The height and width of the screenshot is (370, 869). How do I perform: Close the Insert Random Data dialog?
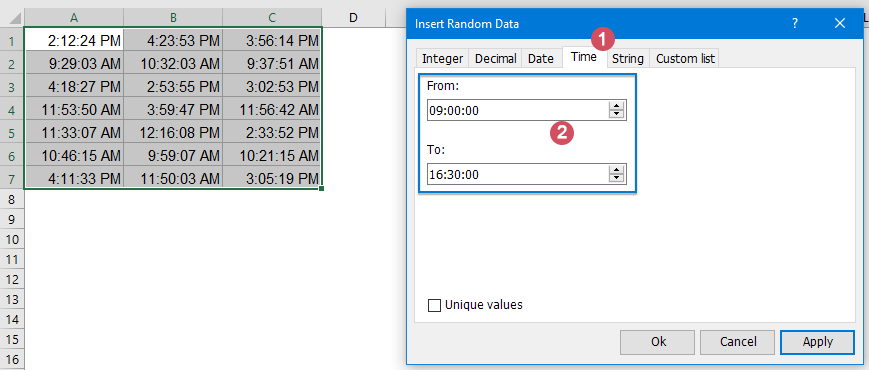(x=840, y=23)
